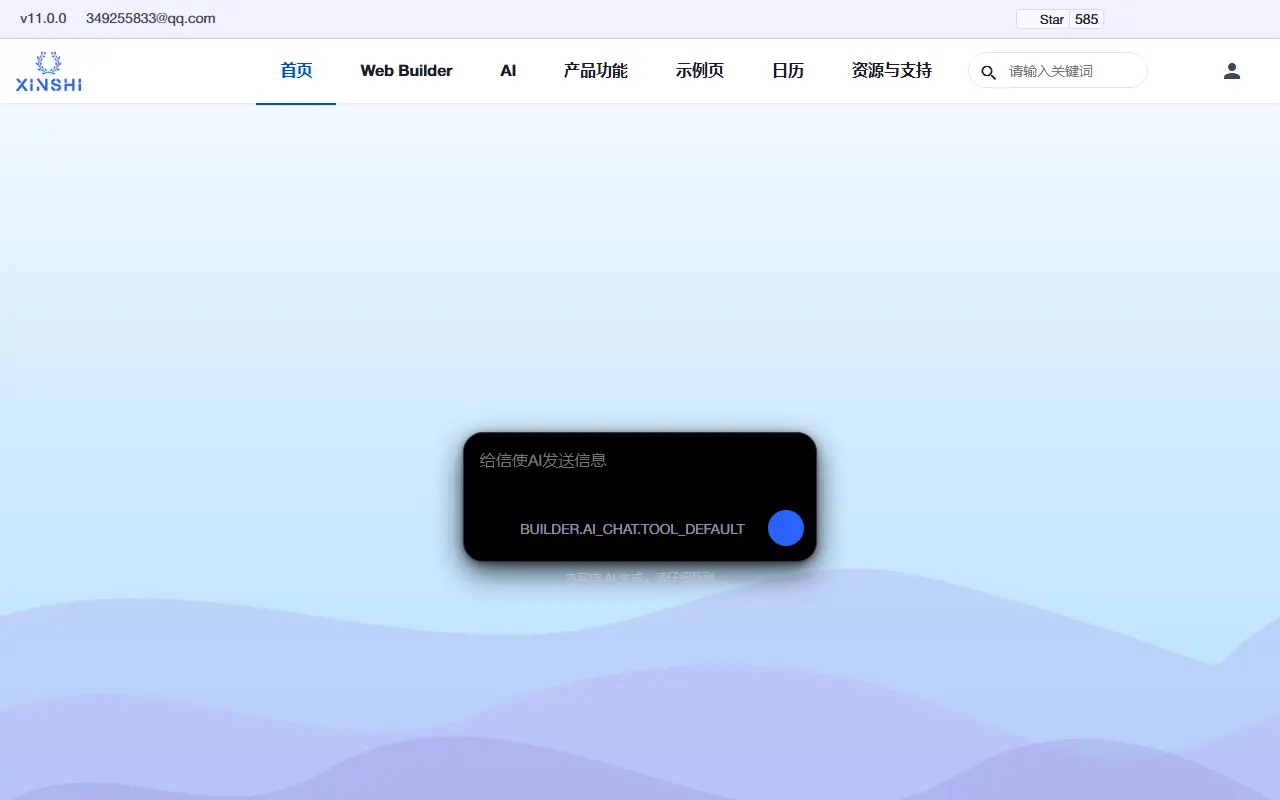Click the blue round send button
This screenshot has height=800, width=1280.
coord(786,528)
